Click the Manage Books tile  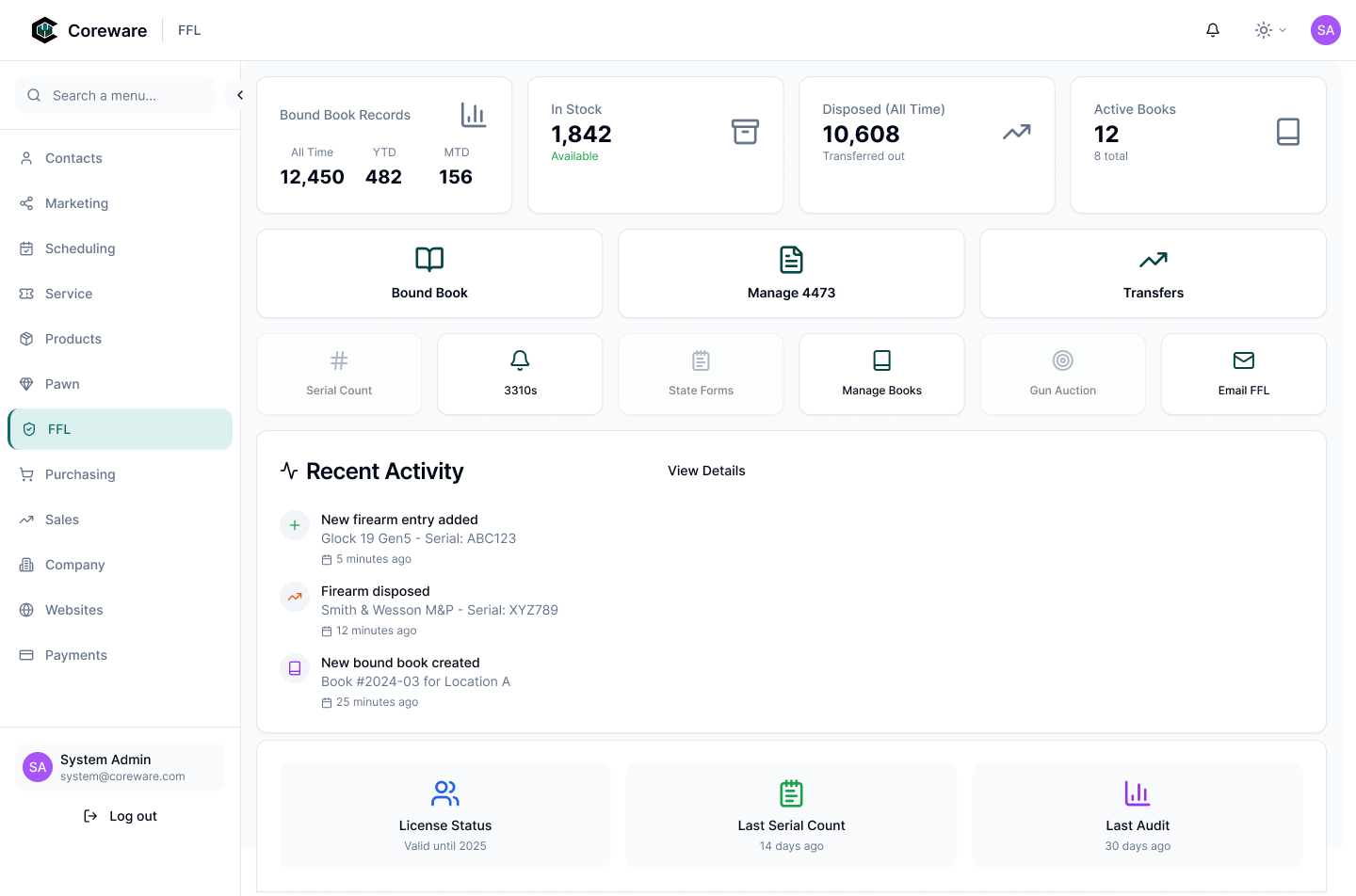point(881,374)
